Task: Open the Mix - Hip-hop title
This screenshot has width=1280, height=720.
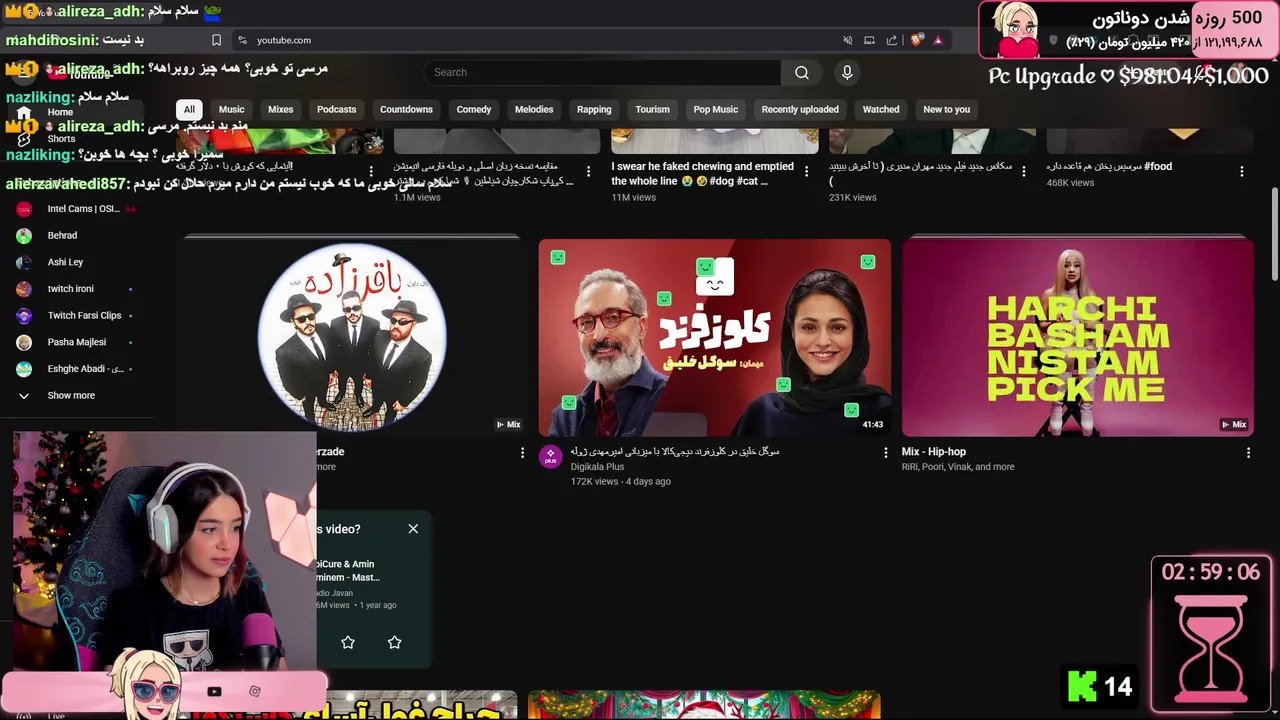Action: tap(933, 452)
